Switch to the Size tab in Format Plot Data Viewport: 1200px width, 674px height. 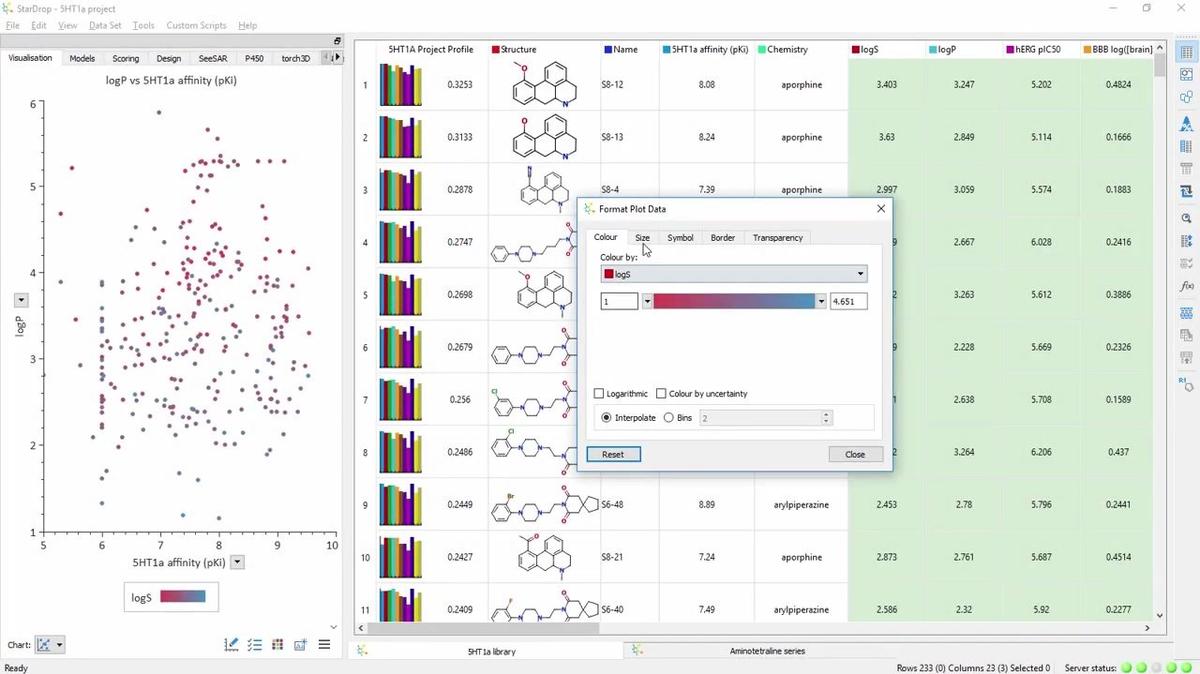(x=642, y=237)
